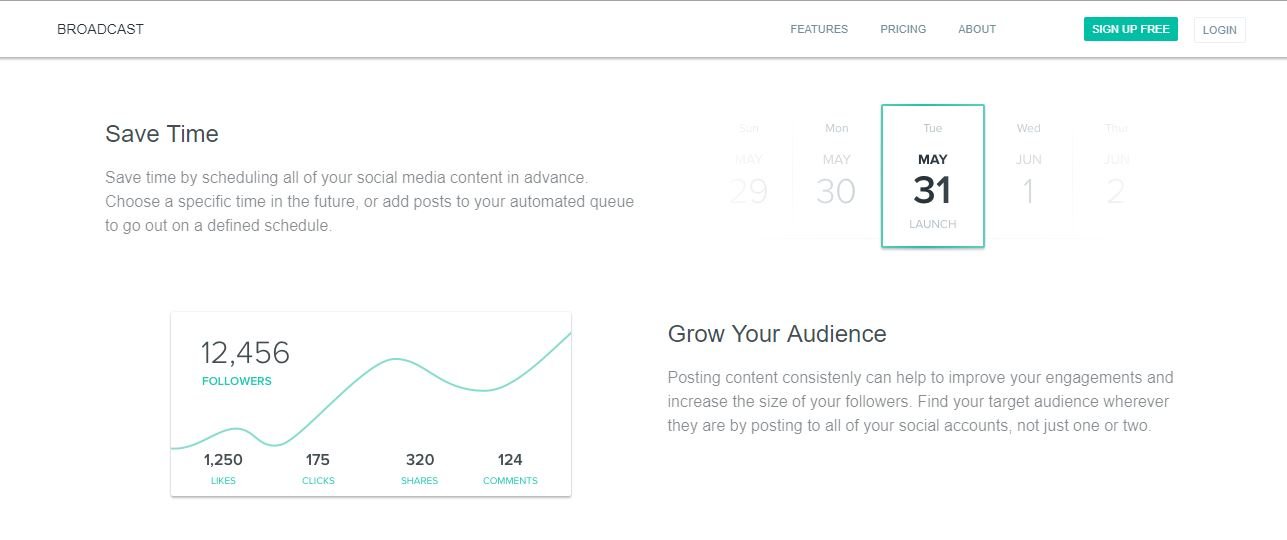
Task: Open the Pricing page link
Action: pos(903,29)
